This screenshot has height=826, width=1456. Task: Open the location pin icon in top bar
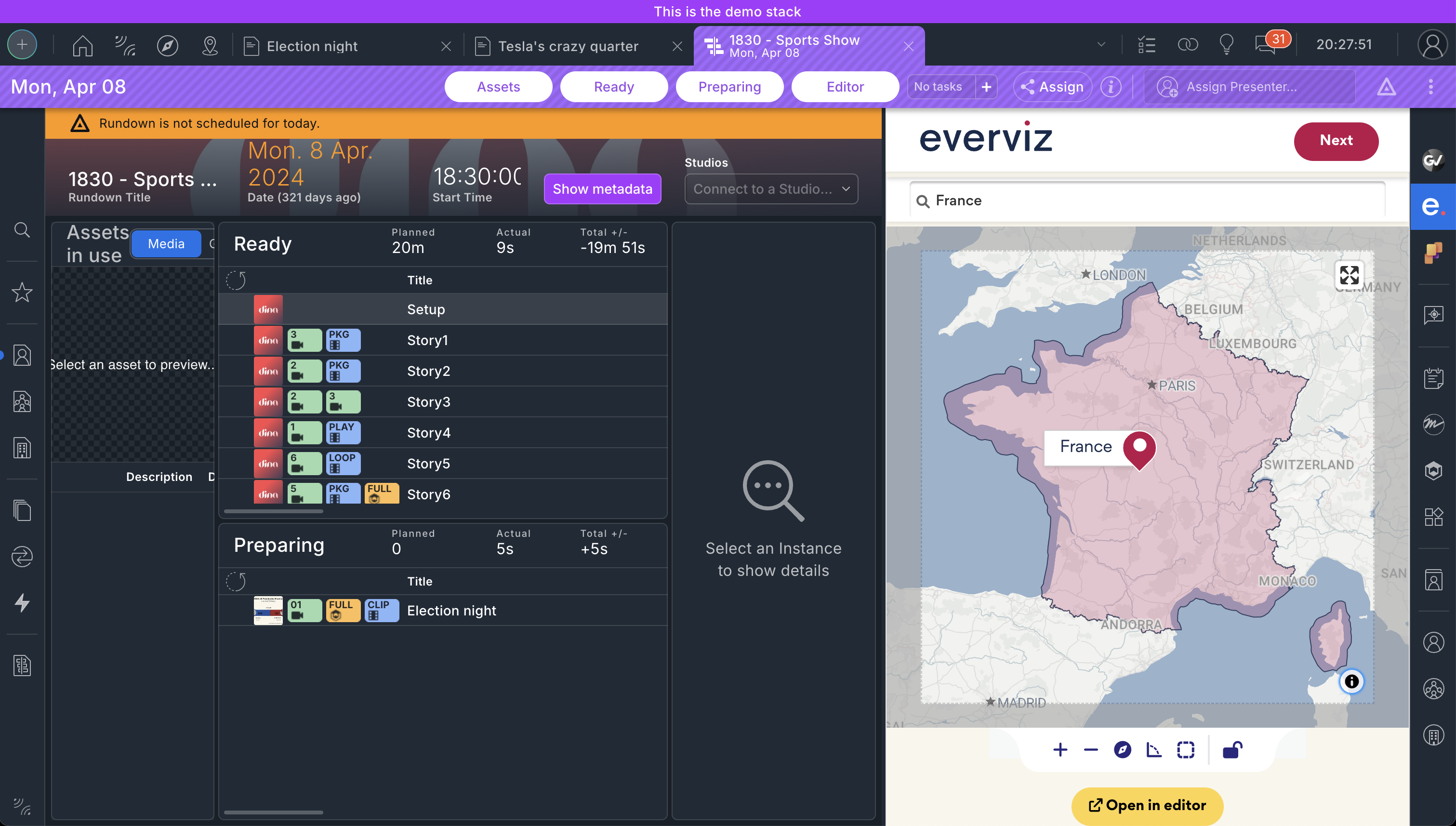[x=210, y=45]
